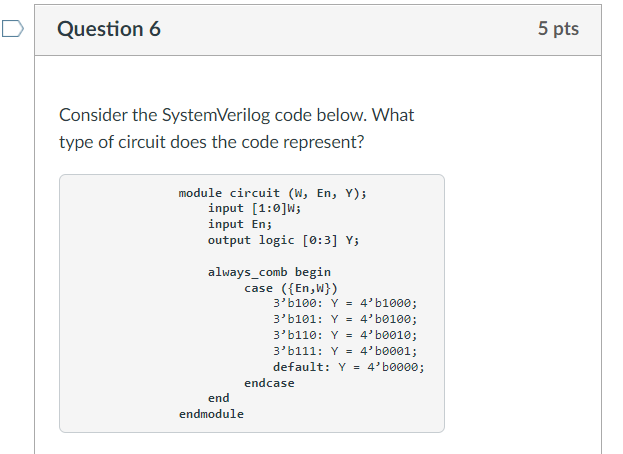Click the 'end' keyword line
The image size is (623, 454).
(x=219, y=398)
